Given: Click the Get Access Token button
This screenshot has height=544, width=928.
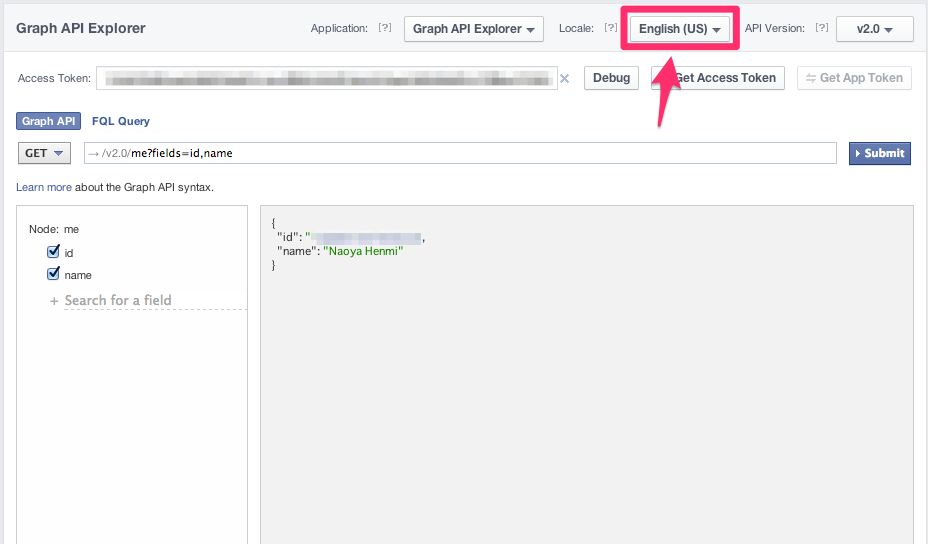Looking at the screenshot, I should click(x=718, y=78).
